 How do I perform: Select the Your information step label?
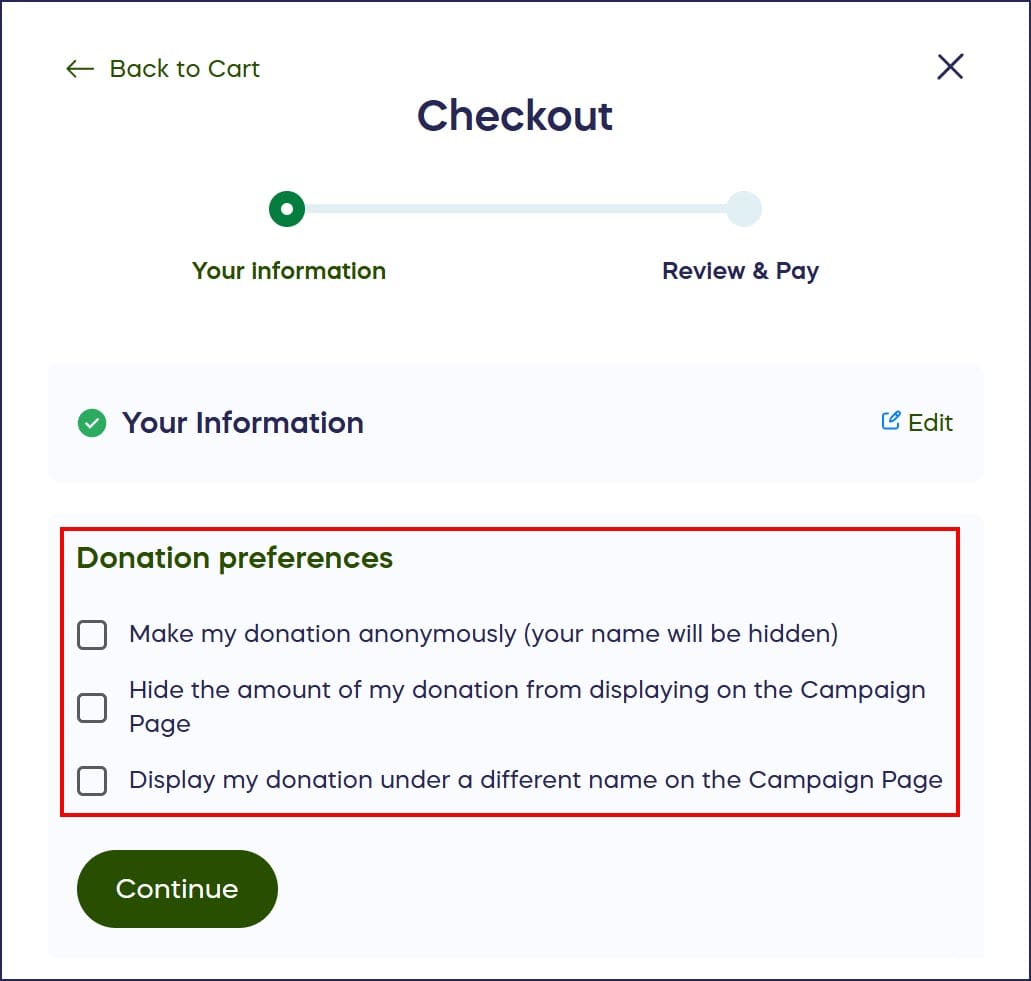point(288,271)
